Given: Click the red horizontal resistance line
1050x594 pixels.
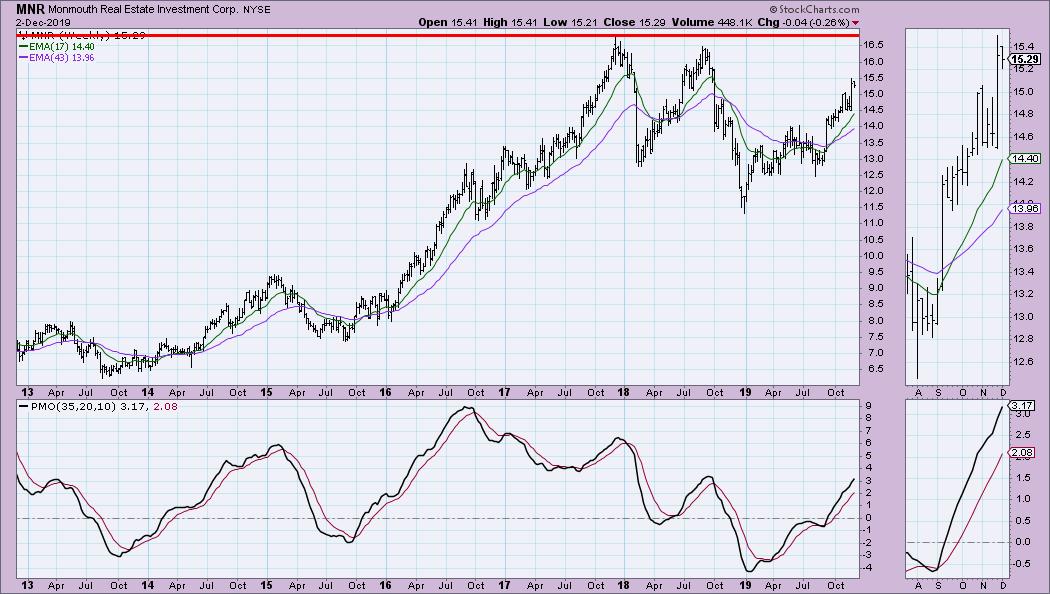Looking at the screenshot, I should coord(438,34).
